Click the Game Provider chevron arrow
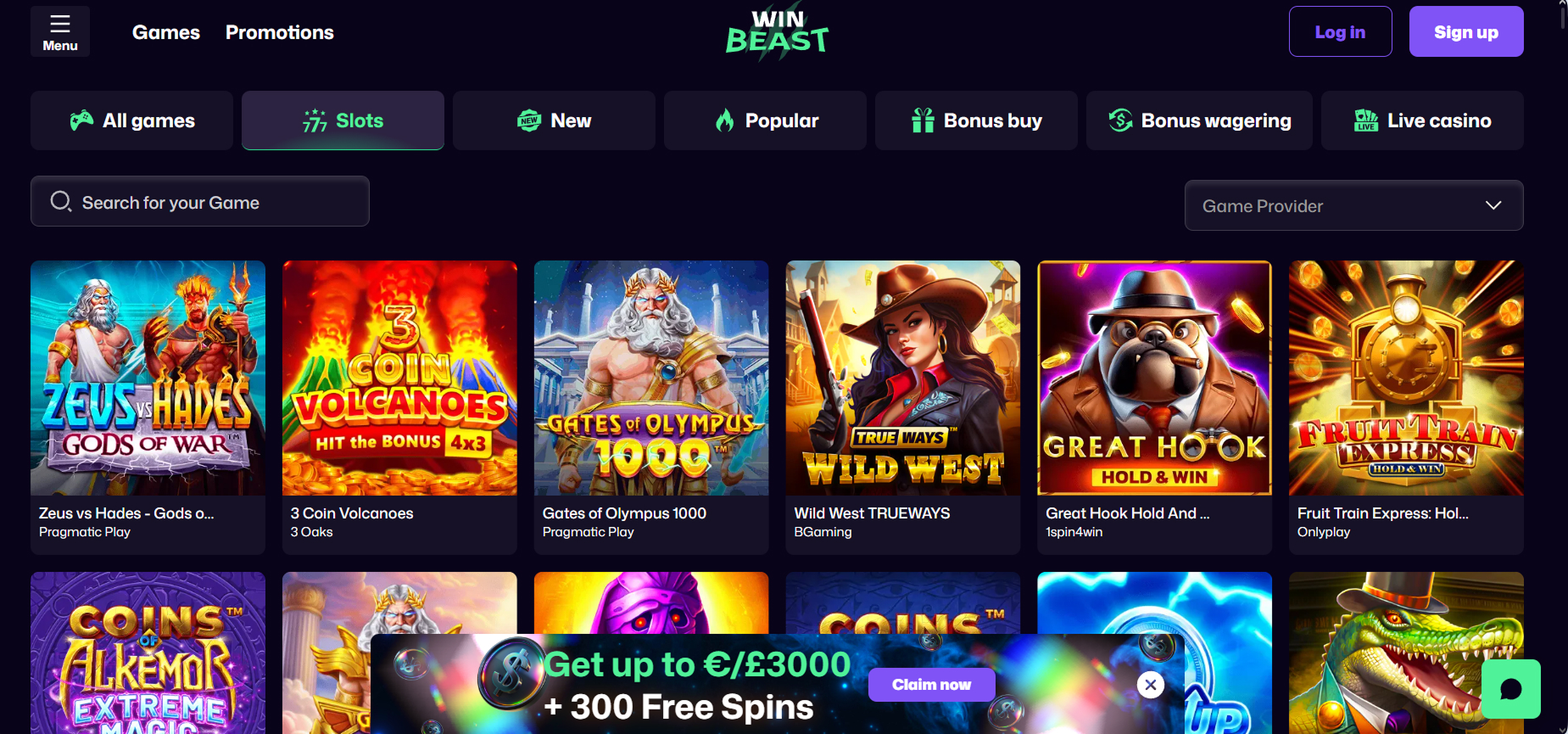 pyautogui.click(x=1493, y=205)
